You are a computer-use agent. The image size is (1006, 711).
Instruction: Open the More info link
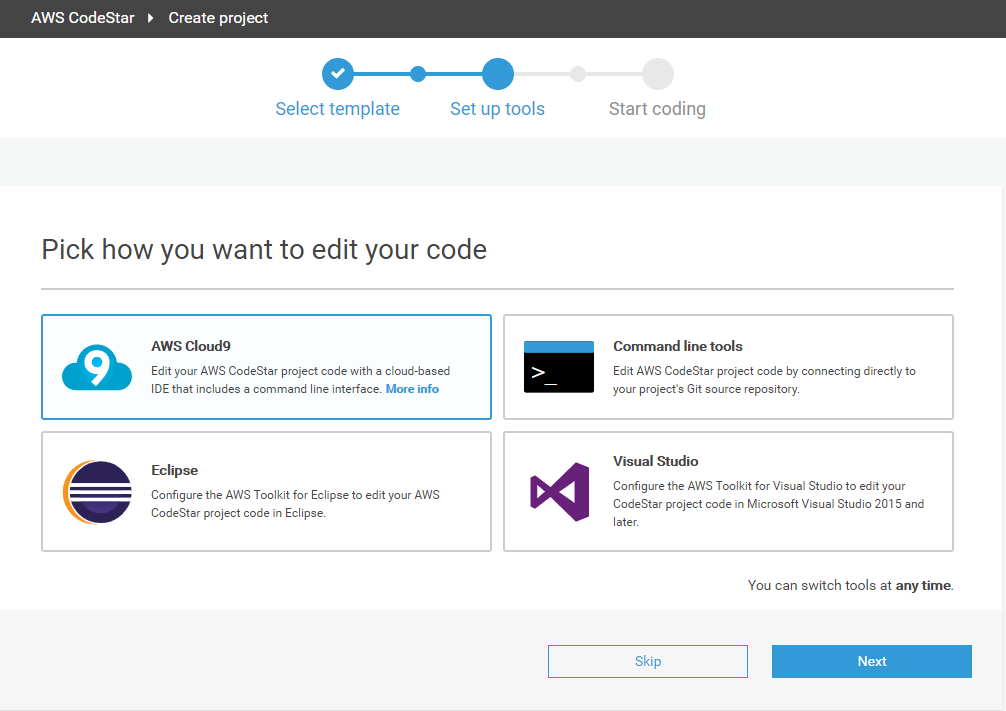(412, 389)
